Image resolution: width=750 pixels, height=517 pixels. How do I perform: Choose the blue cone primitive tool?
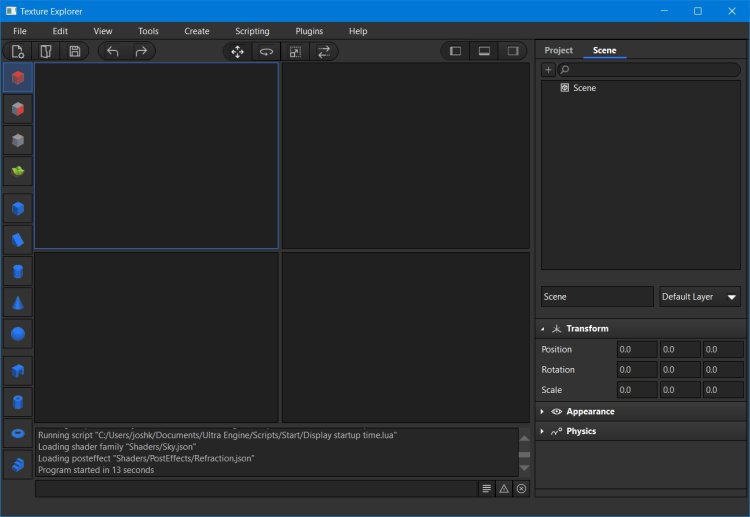click(18, 303)
